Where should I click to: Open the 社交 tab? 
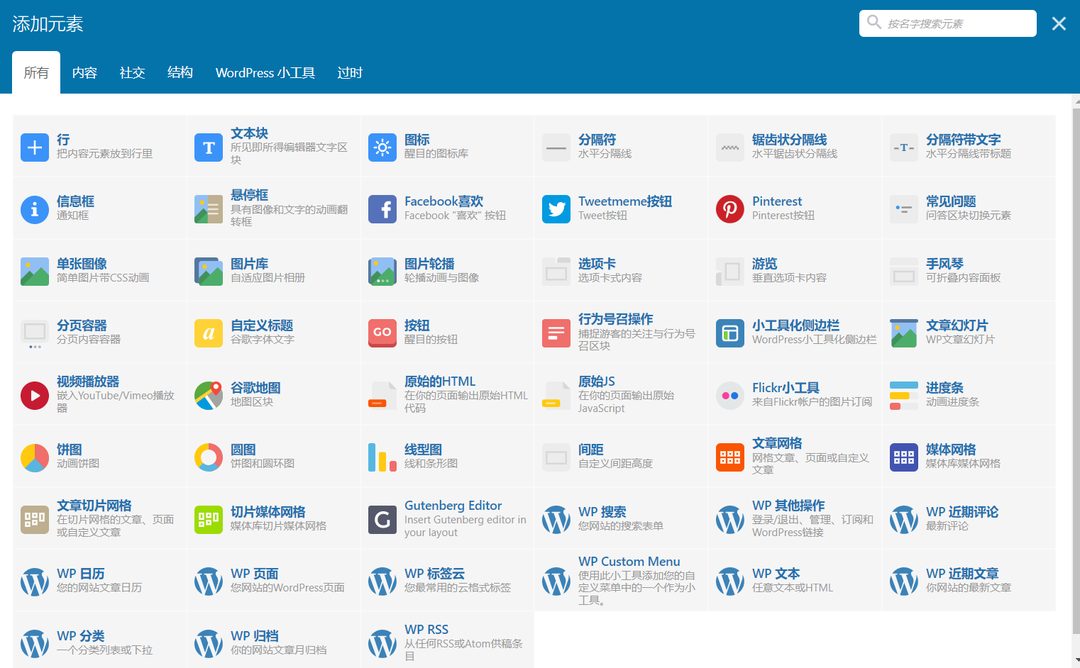pos(132,73)
